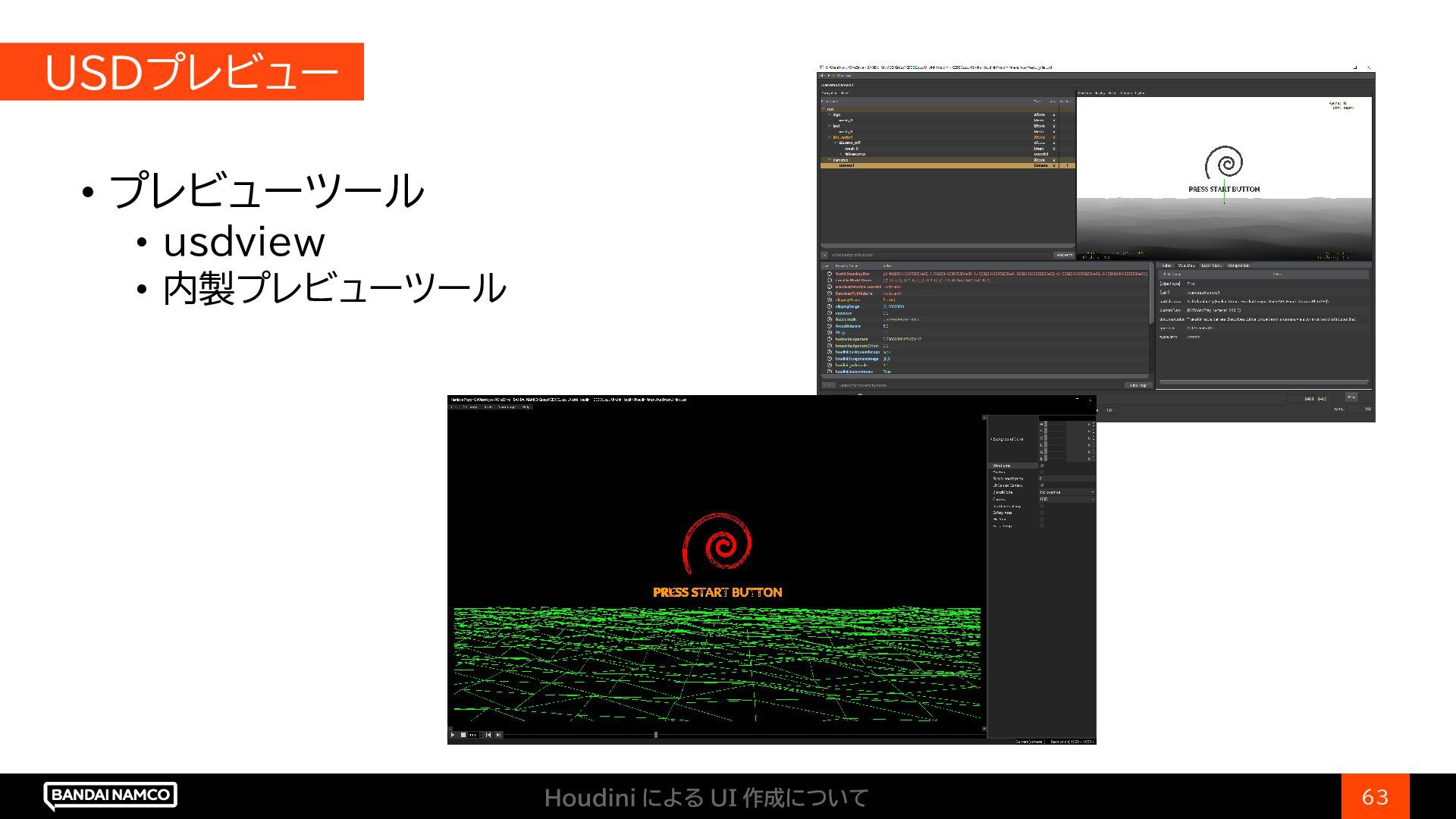Collapse Background Color section
Viewport: 1456px width, 819px height.
pos(990,439)
